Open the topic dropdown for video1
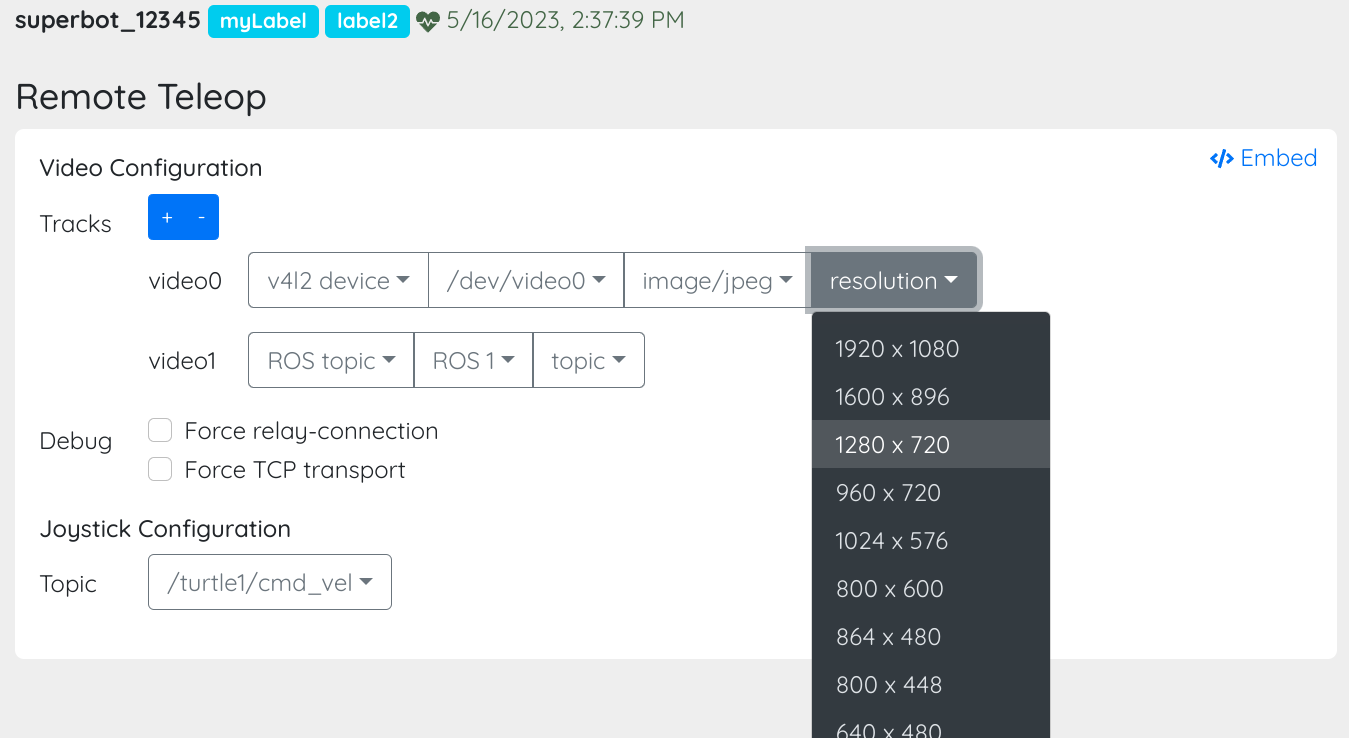1349x738 pixels. point(589,360)
